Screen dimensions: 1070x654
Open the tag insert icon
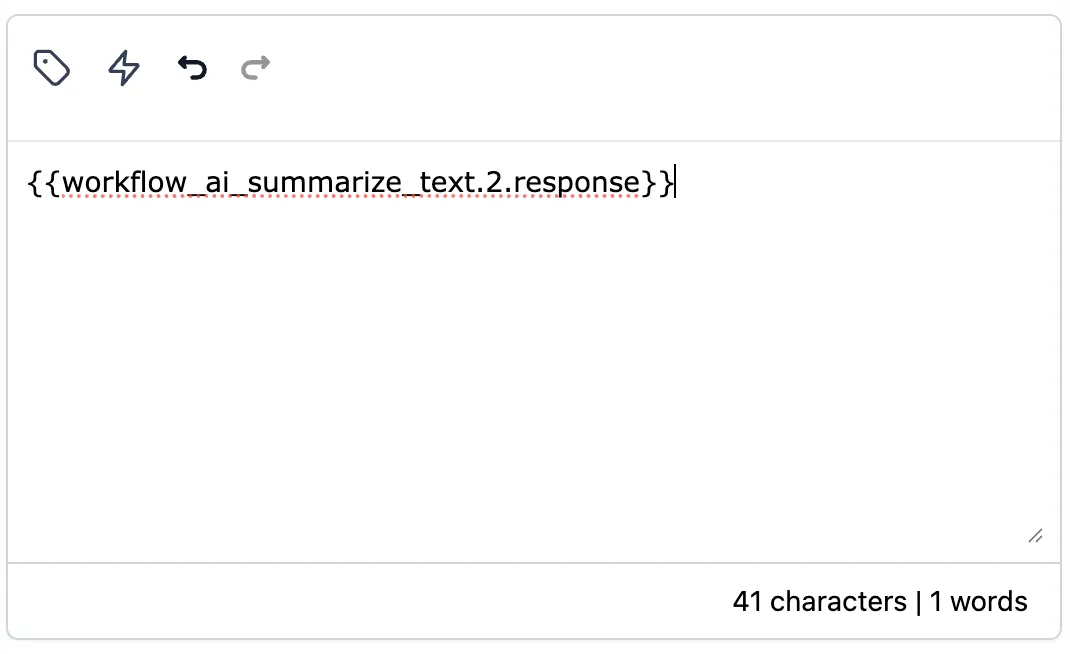point(52,68)
